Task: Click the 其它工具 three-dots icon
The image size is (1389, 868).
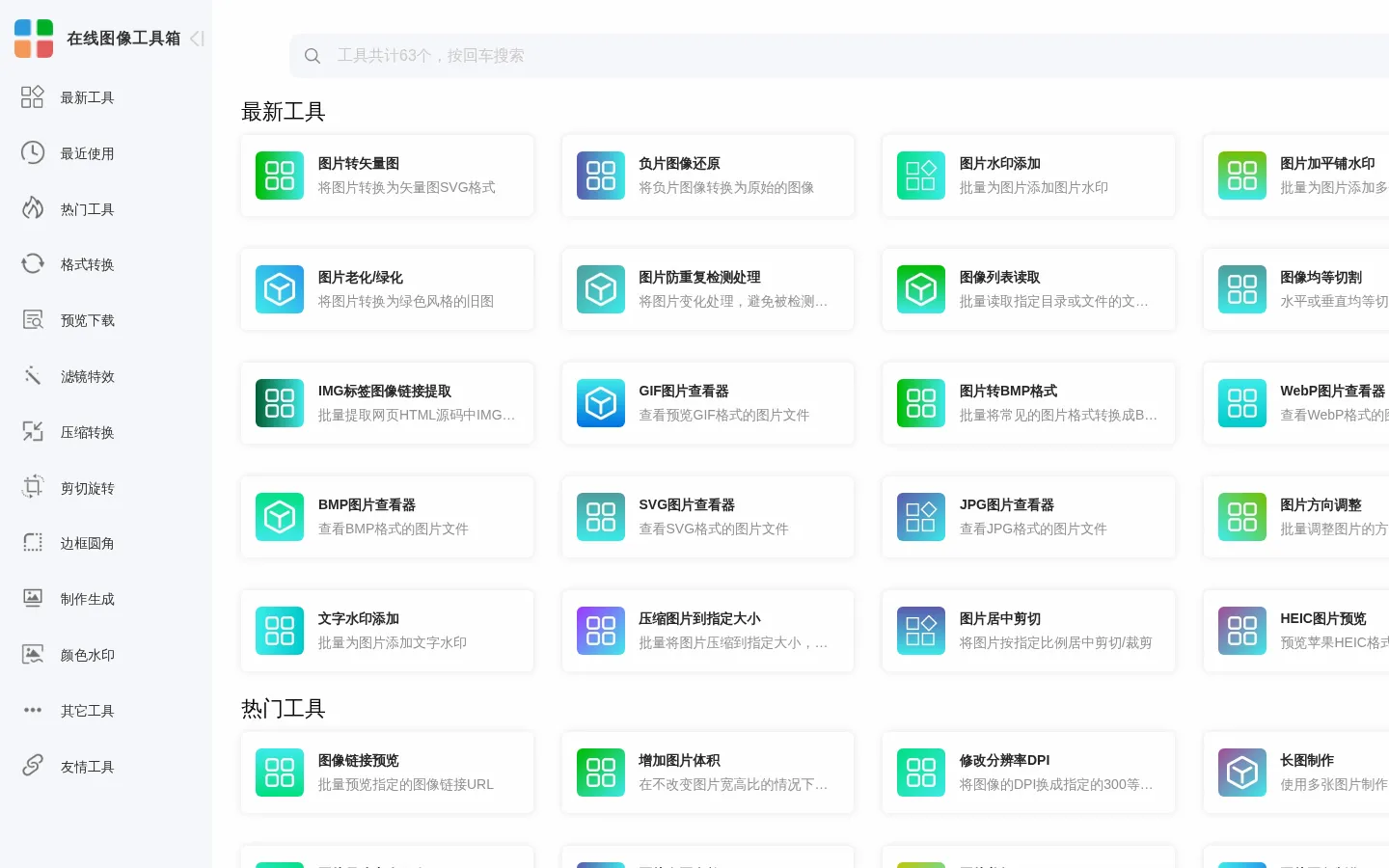Action: pyautogui.click(x=33, y=710)
